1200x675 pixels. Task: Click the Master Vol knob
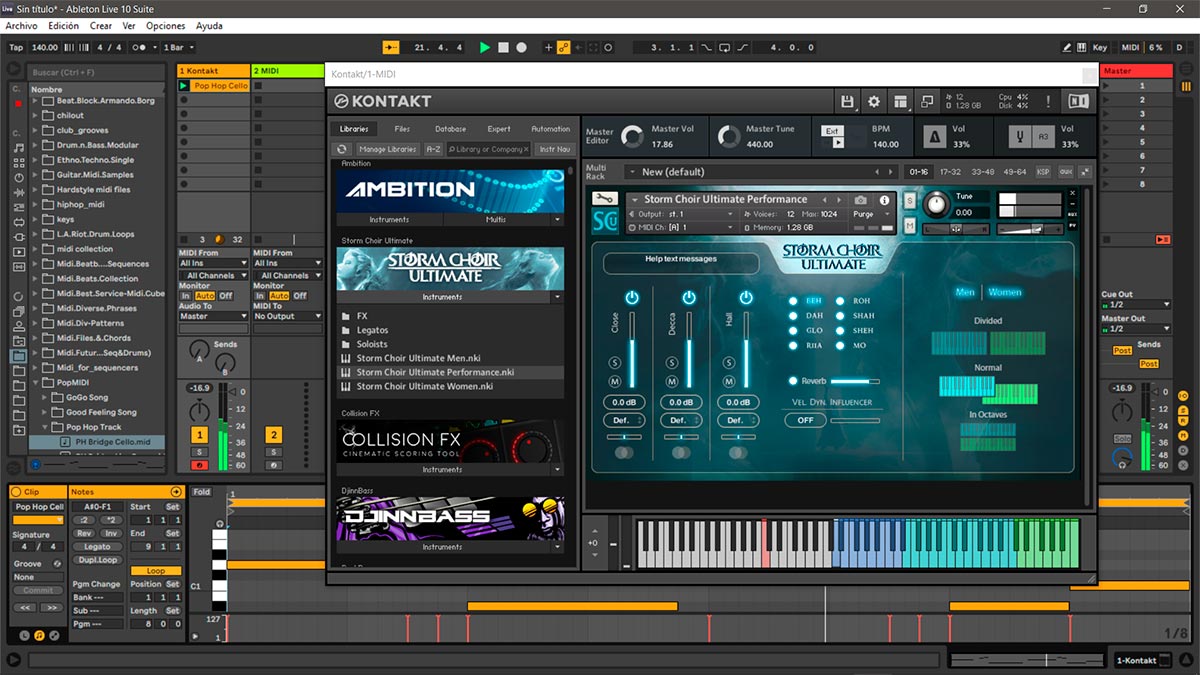632,136
